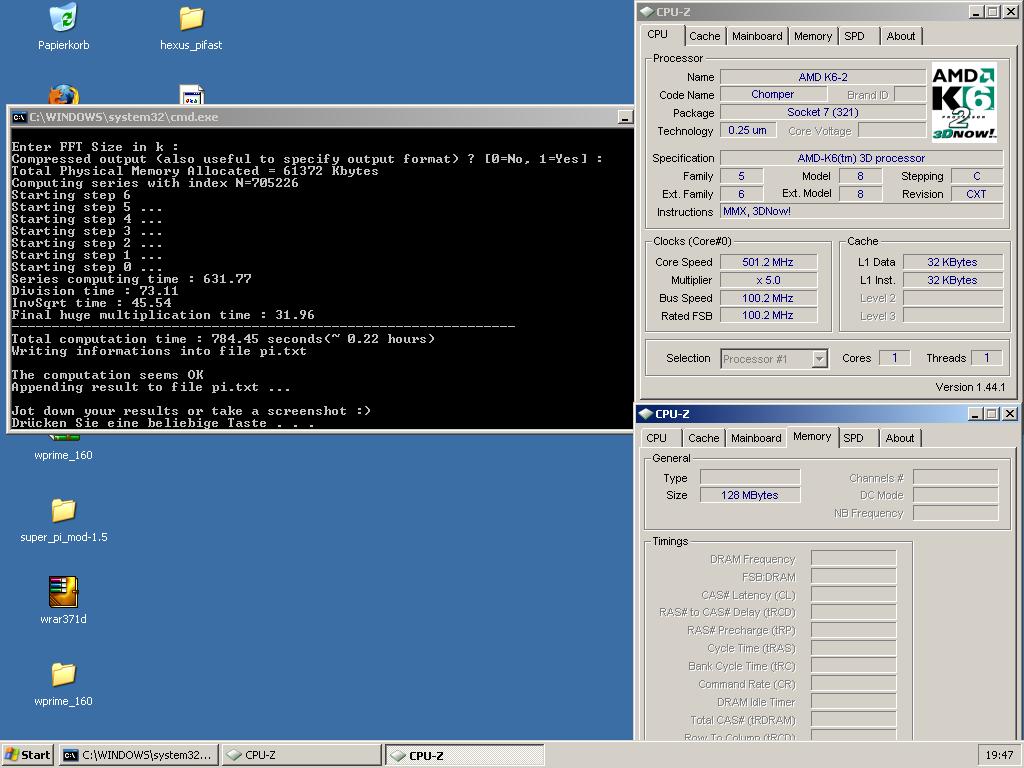Click the Package field Socket 7 (321)

[x=823, y=112]
